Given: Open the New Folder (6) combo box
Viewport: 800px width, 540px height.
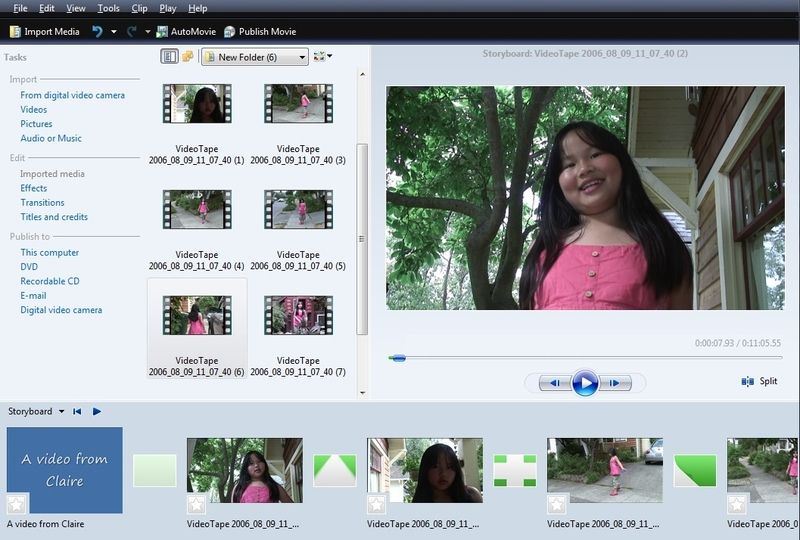Looking at the screenshot, I should coord(255,57).
